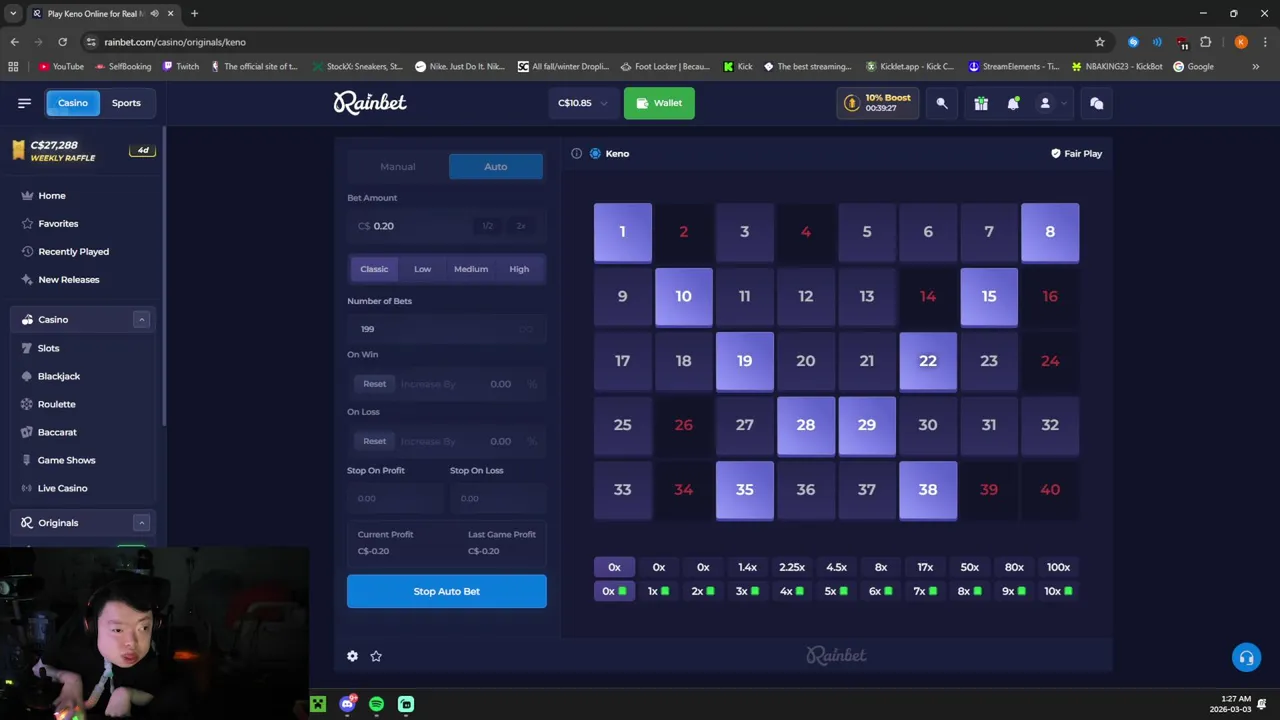This screenshot has height=720, width=1280.
Task: Click the 100x payout multiplier
Action: [1058, 567]
